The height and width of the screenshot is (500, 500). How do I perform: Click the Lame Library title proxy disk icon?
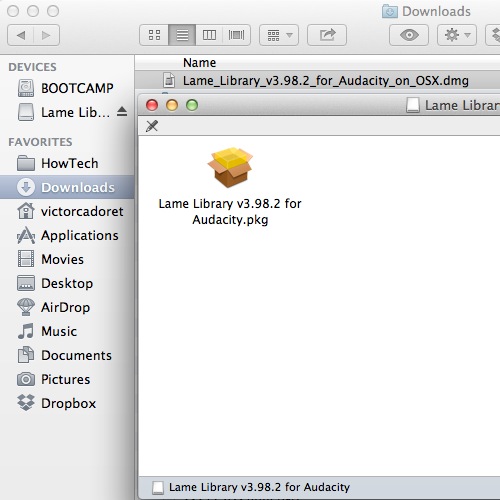413,105
